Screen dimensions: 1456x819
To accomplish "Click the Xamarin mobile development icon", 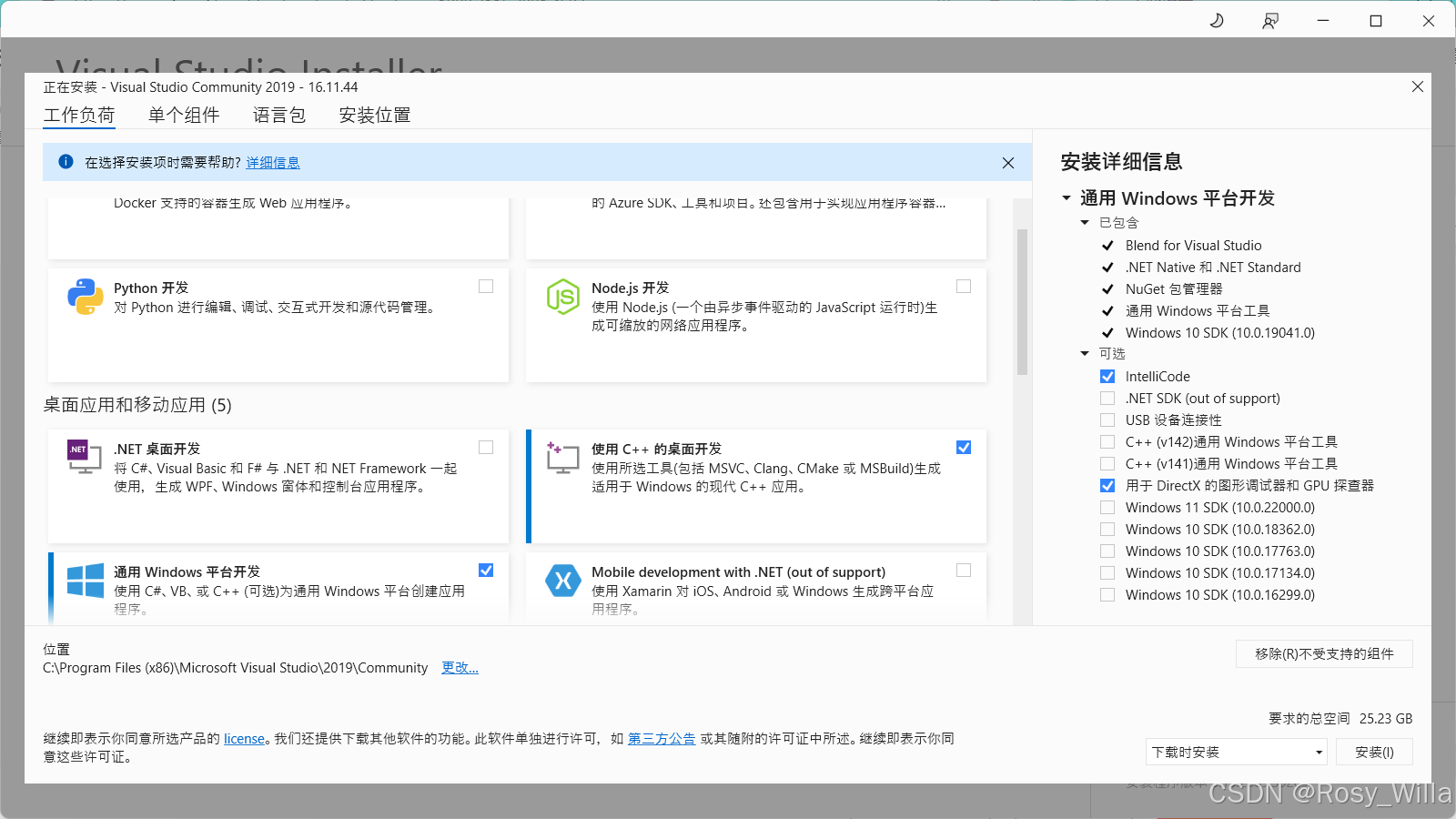I will pyautogui.click(x=563, y=581).
